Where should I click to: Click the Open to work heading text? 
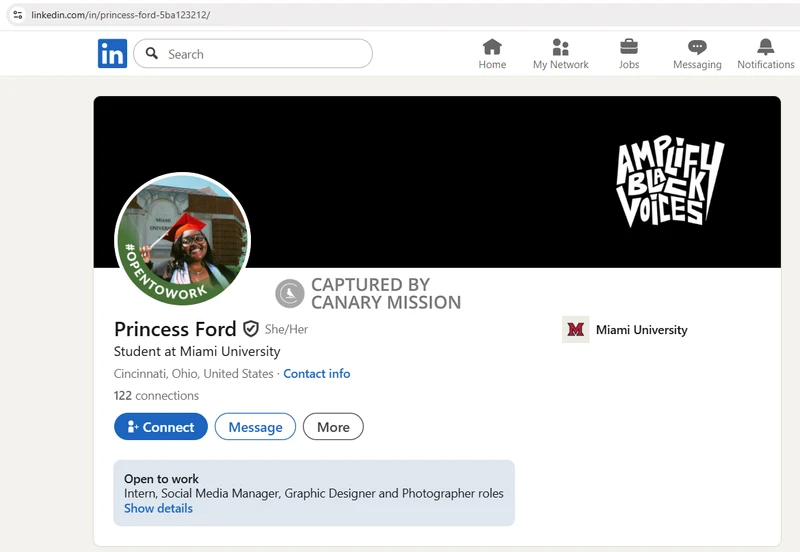coord(161,479)
